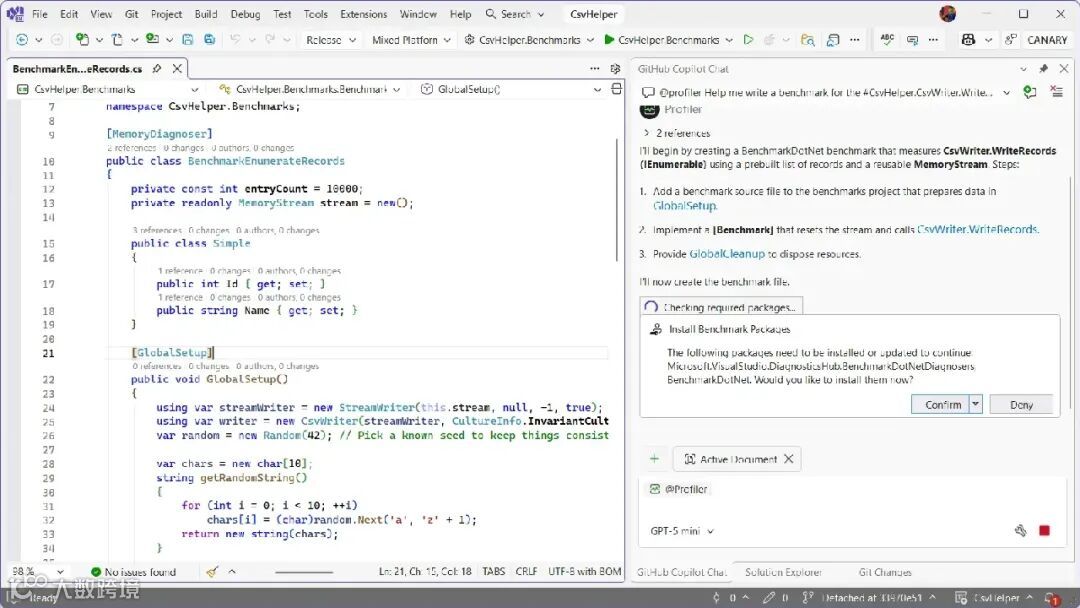Open the Release configuration dropdown
This screenshot has width=1080, height=608.
331,40
